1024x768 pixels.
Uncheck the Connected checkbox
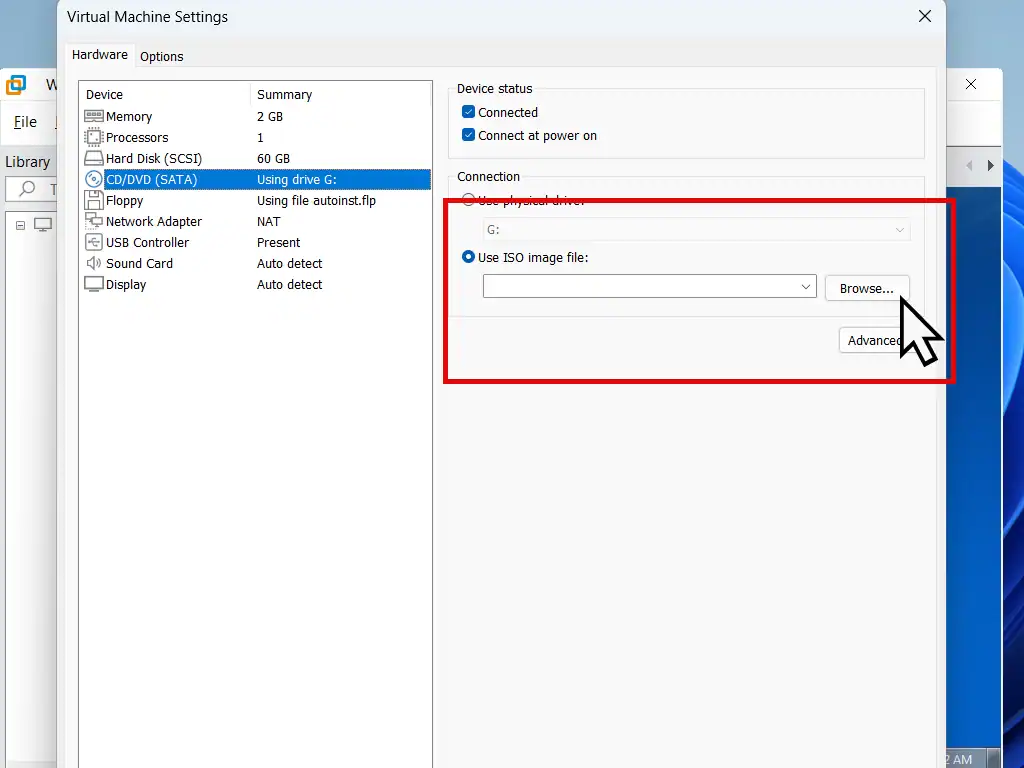[468, 113]
